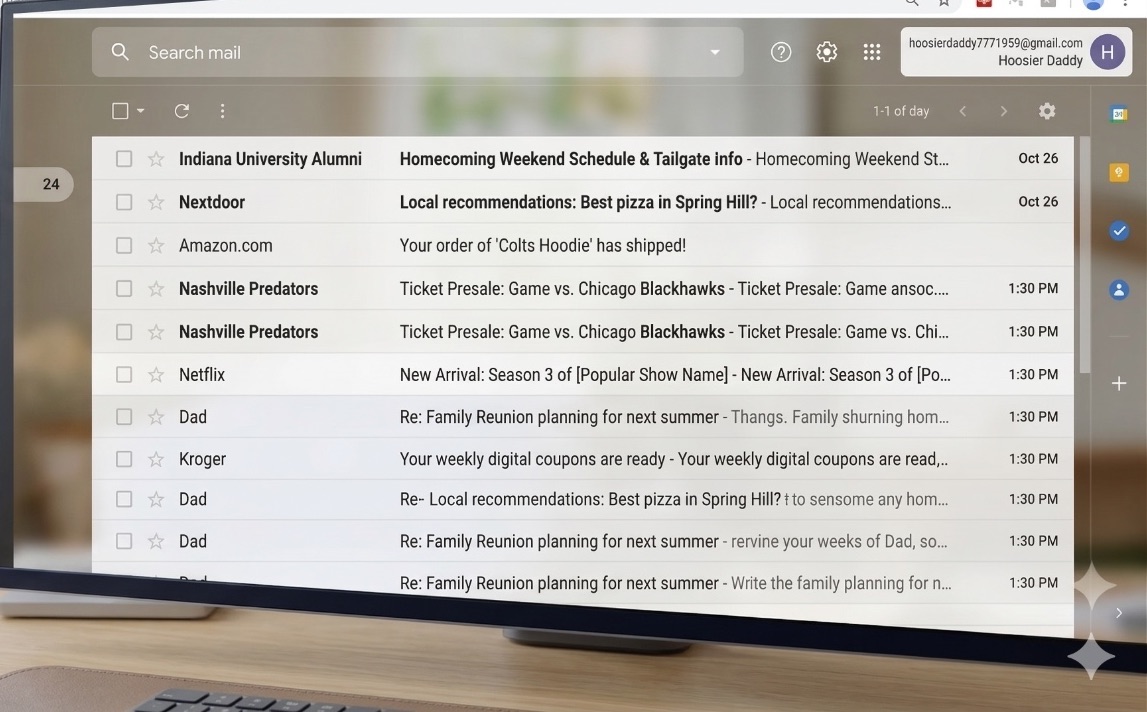The image size is (1147, 712).
Task: Open the Settings gear beside search bar
Action: (x=827, y=52)
